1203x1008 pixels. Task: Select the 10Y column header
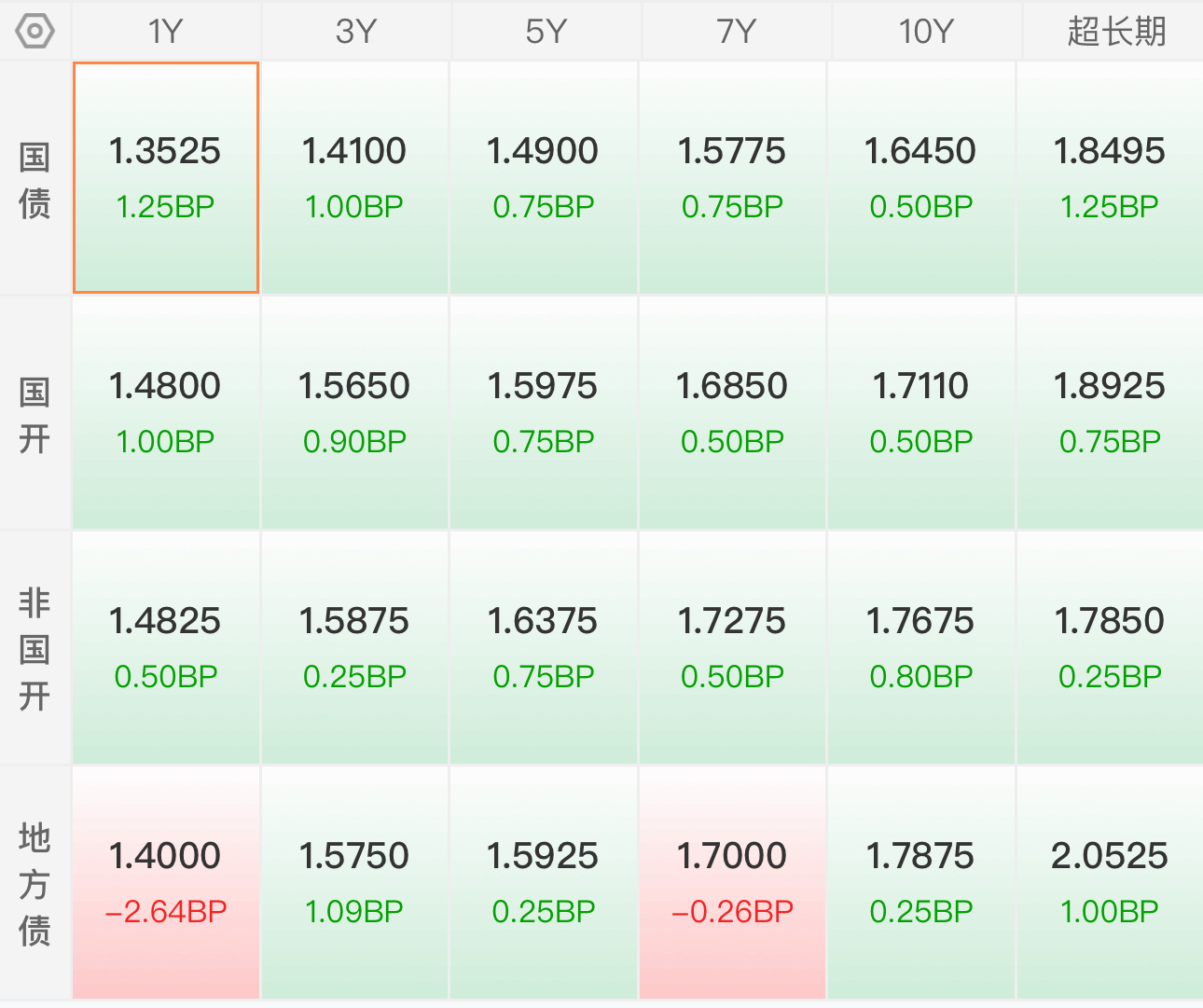pos(925,32)
